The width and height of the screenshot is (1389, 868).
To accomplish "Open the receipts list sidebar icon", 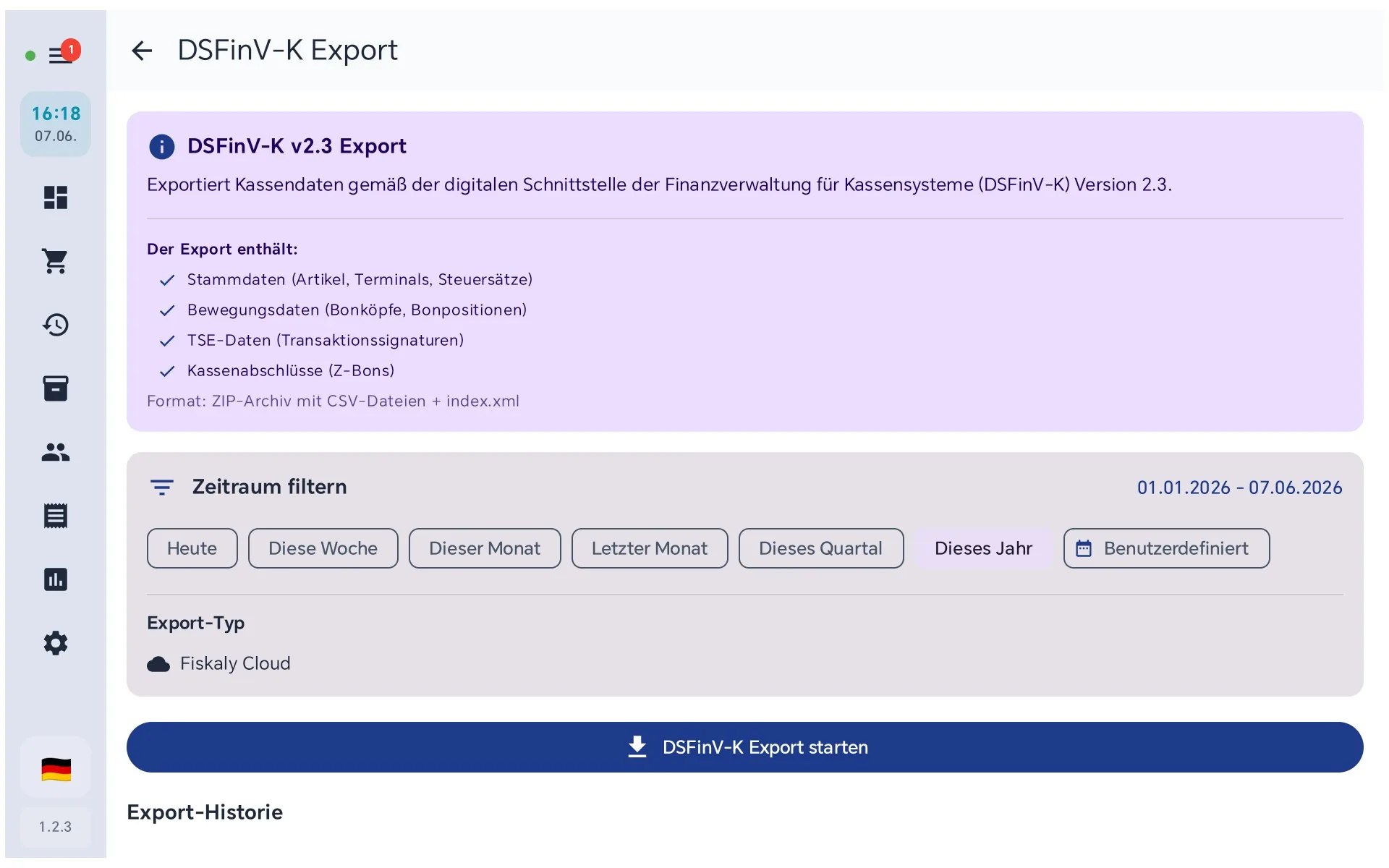I will (x=56, y=516).
